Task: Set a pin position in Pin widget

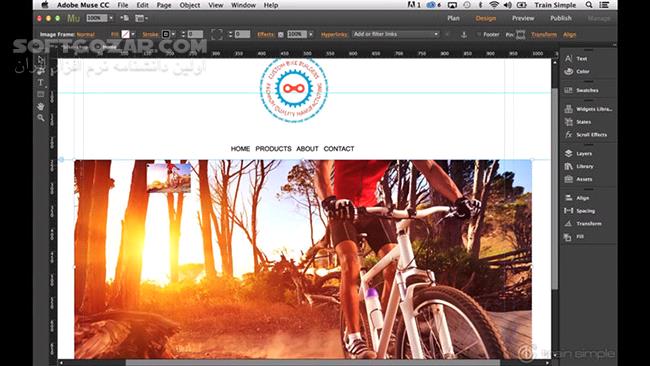Action: click(x=520, y=35)
